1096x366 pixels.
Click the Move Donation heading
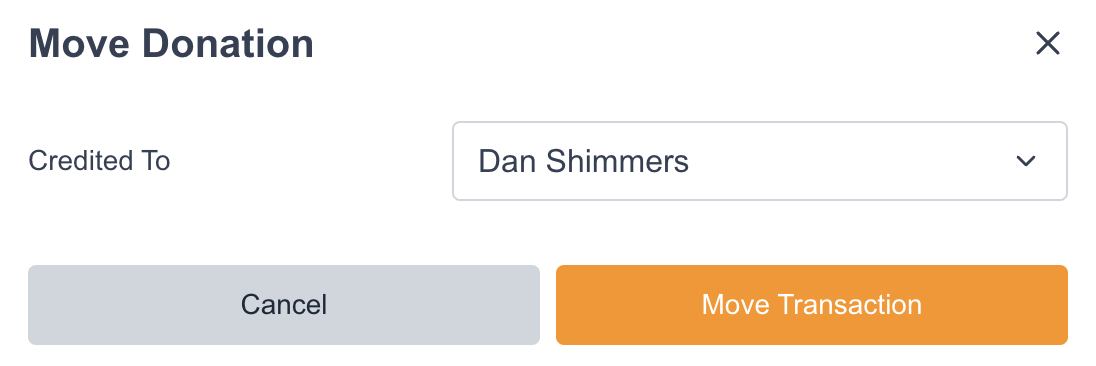[x=171, y=44]
